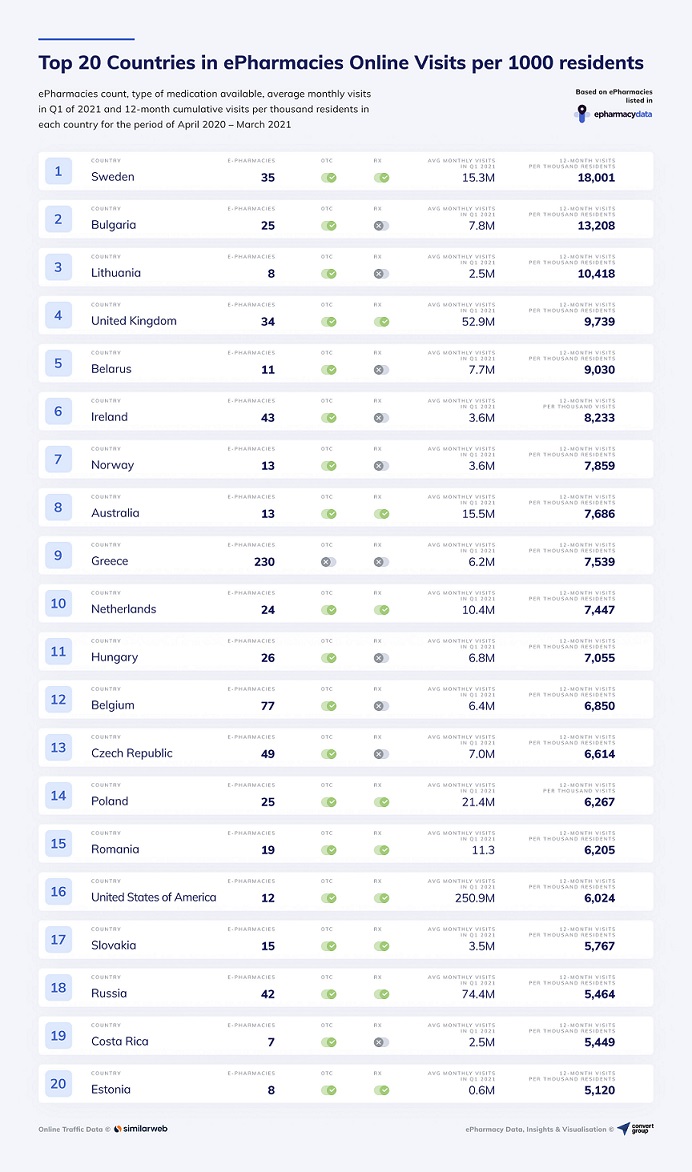
Task: Toggle the RX switch for Bulgaria
Action: click(381, 226)
